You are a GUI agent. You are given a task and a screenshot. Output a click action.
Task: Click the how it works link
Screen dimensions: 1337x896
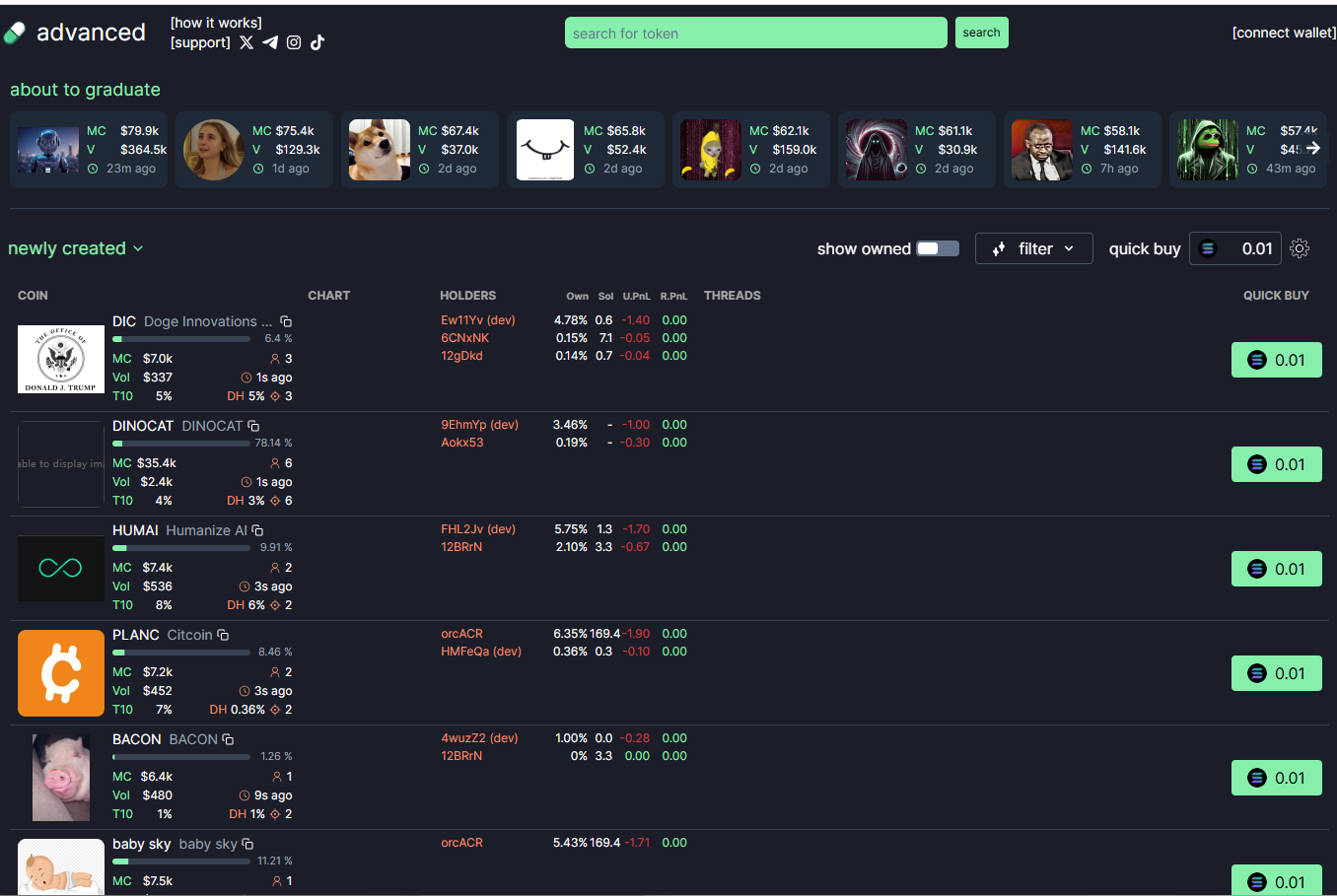click(x=216, y=23)
